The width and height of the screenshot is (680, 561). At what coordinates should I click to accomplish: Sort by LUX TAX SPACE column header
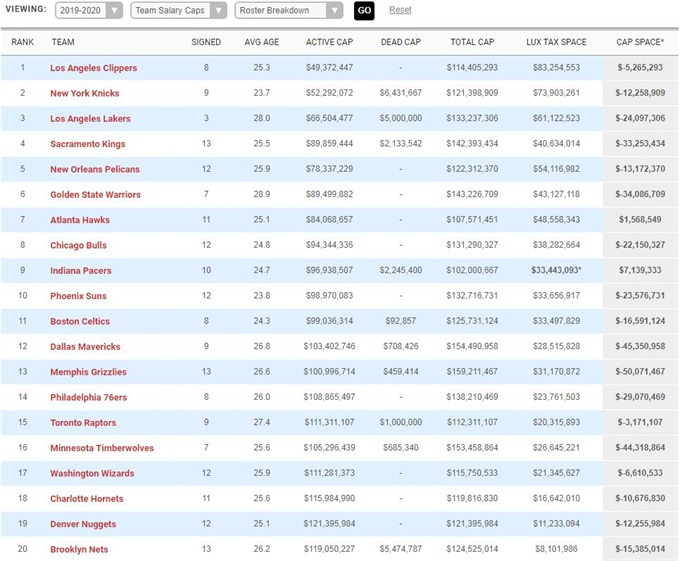(556, 42)
